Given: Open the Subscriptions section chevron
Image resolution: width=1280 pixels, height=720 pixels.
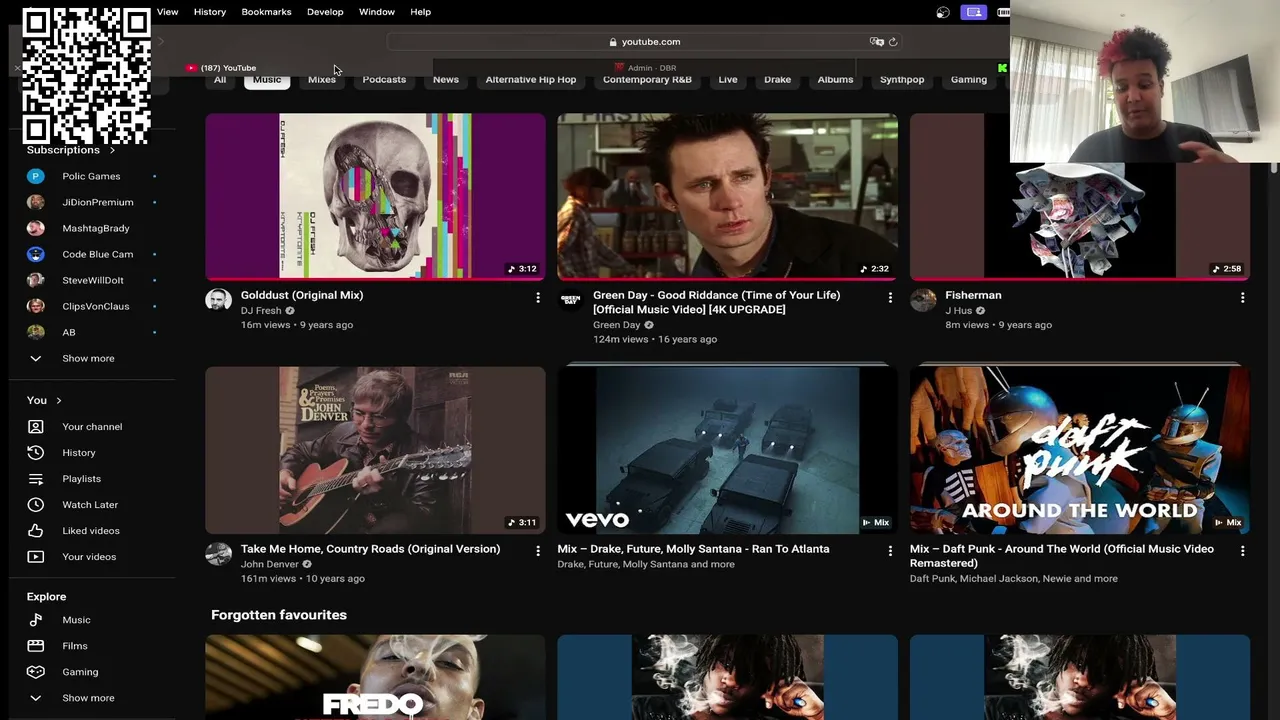Looking at the screenshot, I should (112, 150).
